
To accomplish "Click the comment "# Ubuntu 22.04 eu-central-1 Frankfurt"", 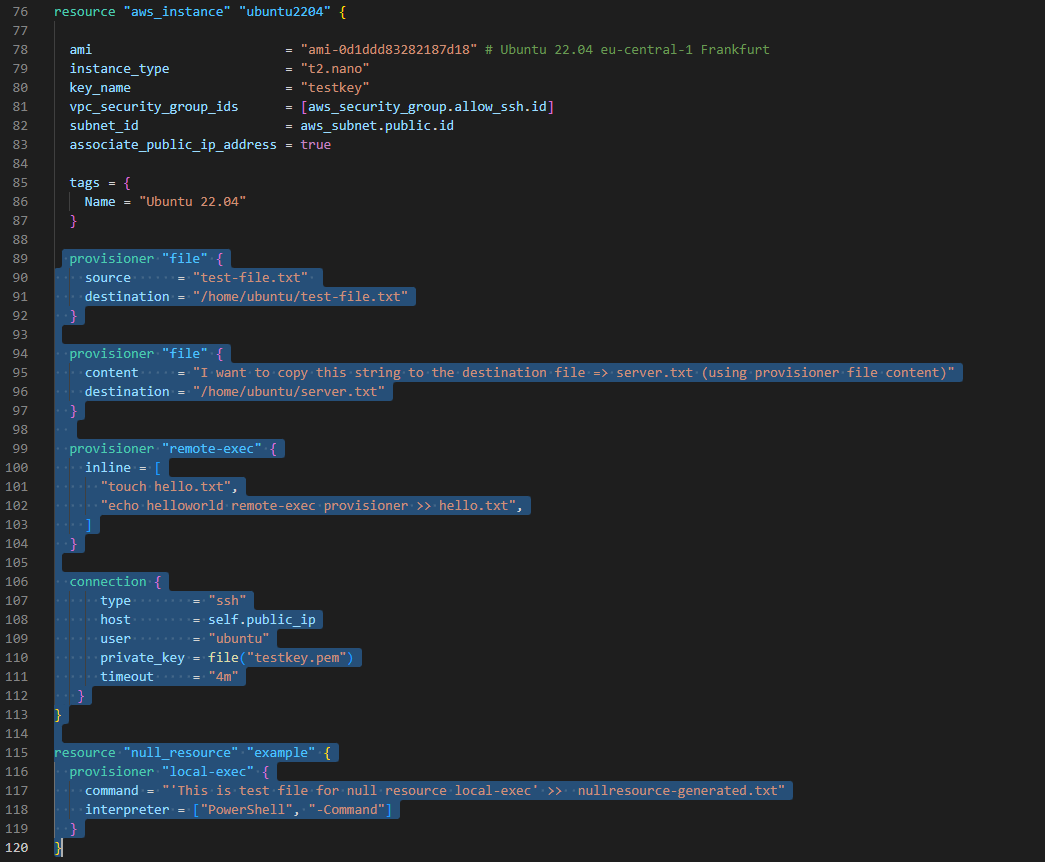I will coord(626,49).
